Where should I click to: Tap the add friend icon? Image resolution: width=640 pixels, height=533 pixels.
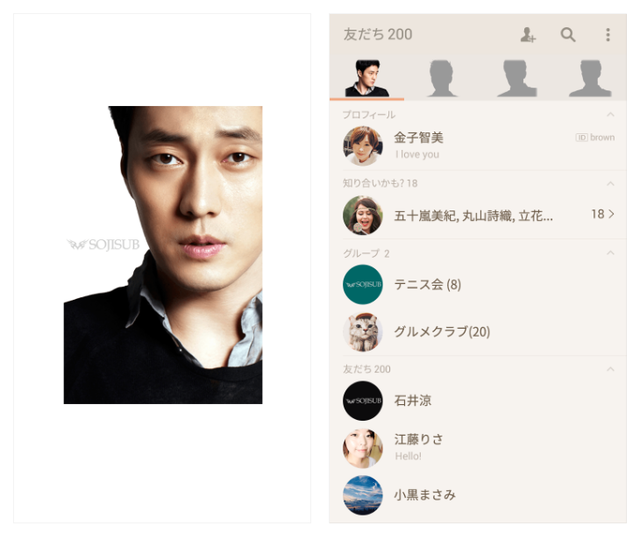click(527, 35)
